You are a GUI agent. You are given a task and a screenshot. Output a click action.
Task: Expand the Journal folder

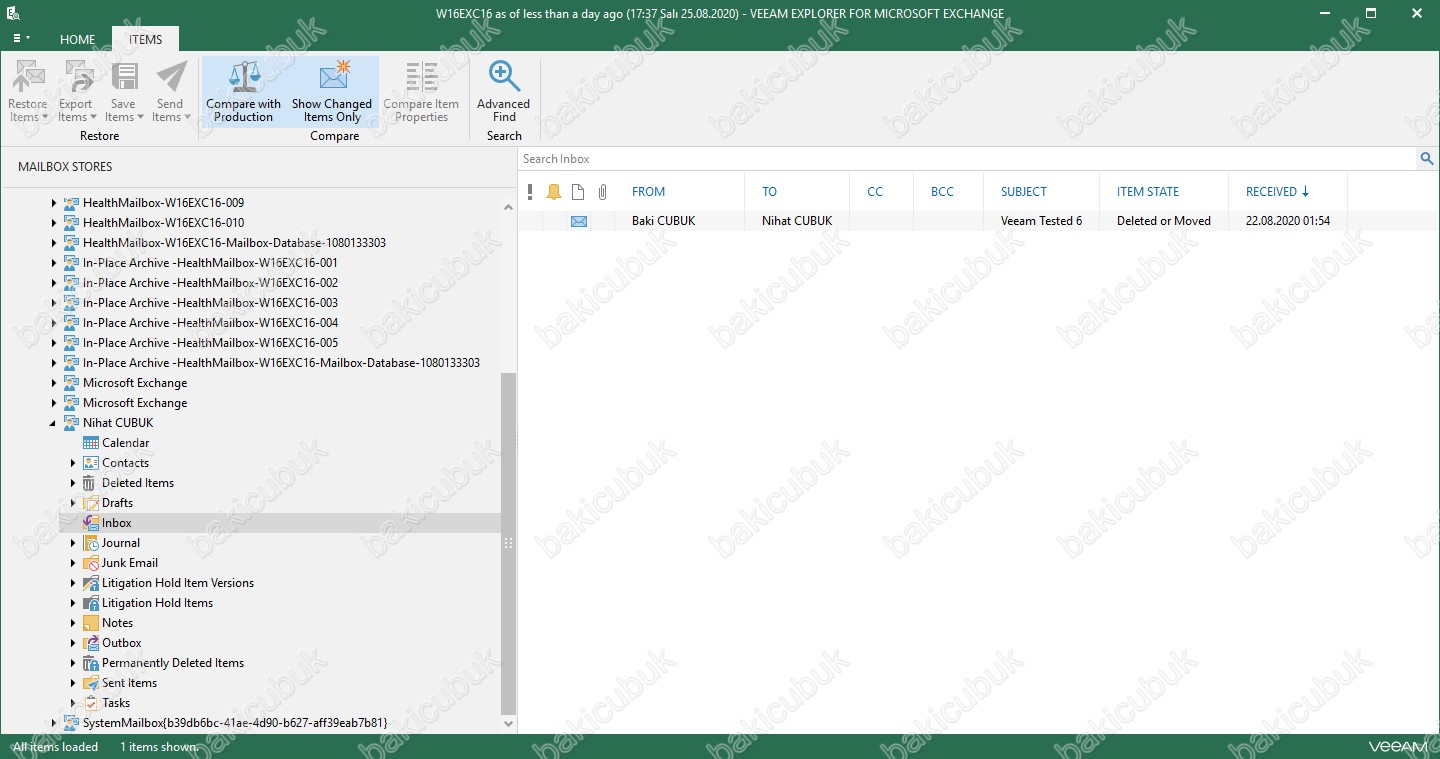pyautogui.click(x=73, y=543)
